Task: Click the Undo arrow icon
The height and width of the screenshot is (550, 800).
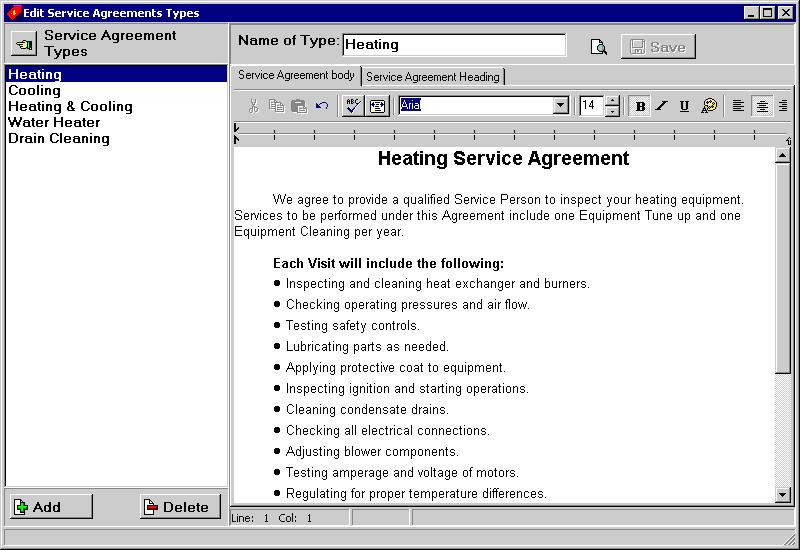Action: (x=322, y=106)
